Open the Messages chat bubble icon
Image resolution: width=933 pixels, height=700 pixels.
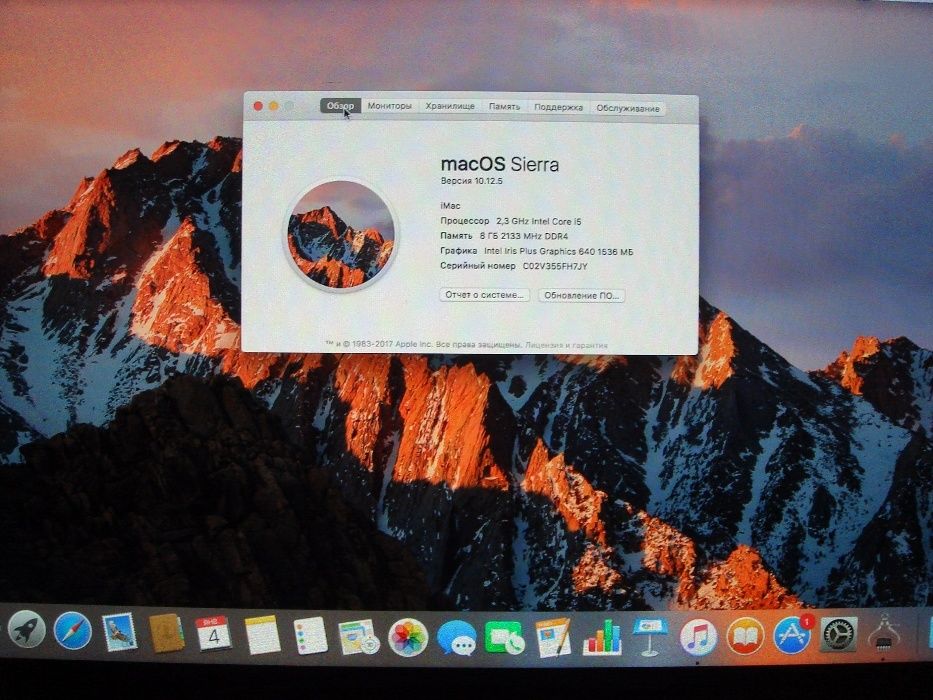click(456, 638)
